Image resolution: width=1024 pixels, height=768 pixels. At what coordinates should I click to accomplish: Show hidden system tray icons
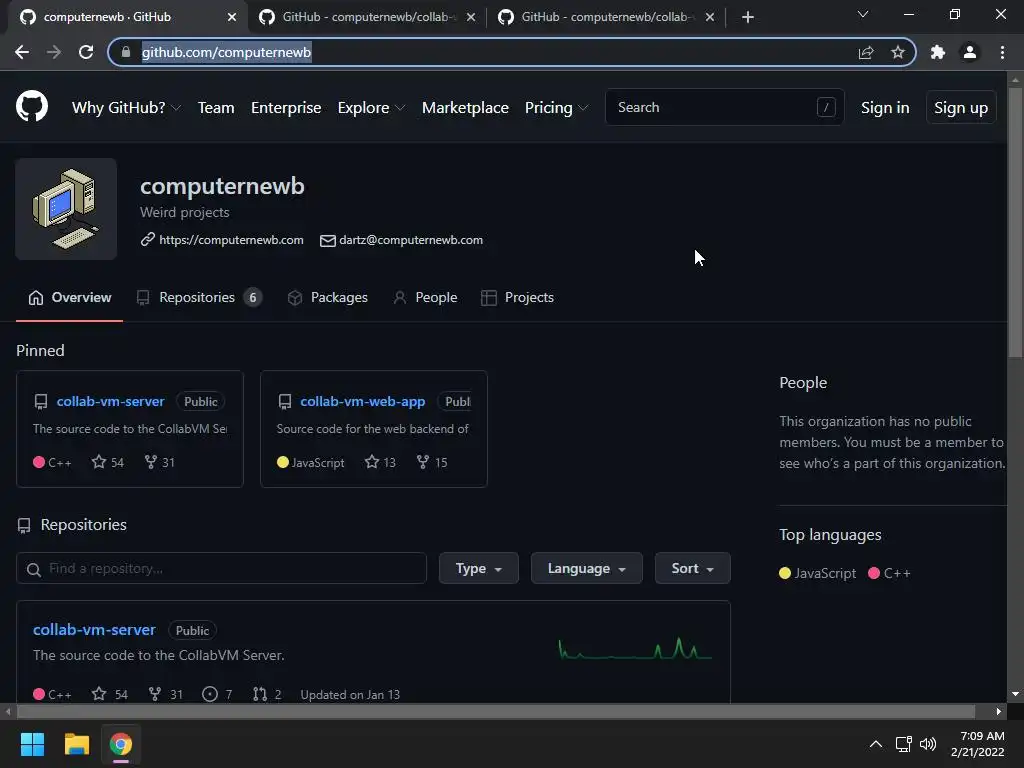(876, 744)
